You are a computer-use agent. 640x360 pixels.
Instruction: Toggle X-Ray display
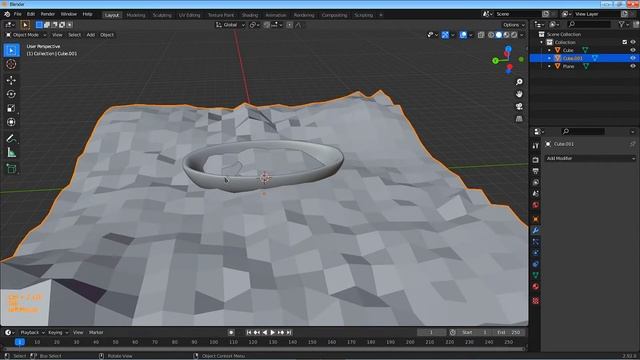[x=481, y=35]
